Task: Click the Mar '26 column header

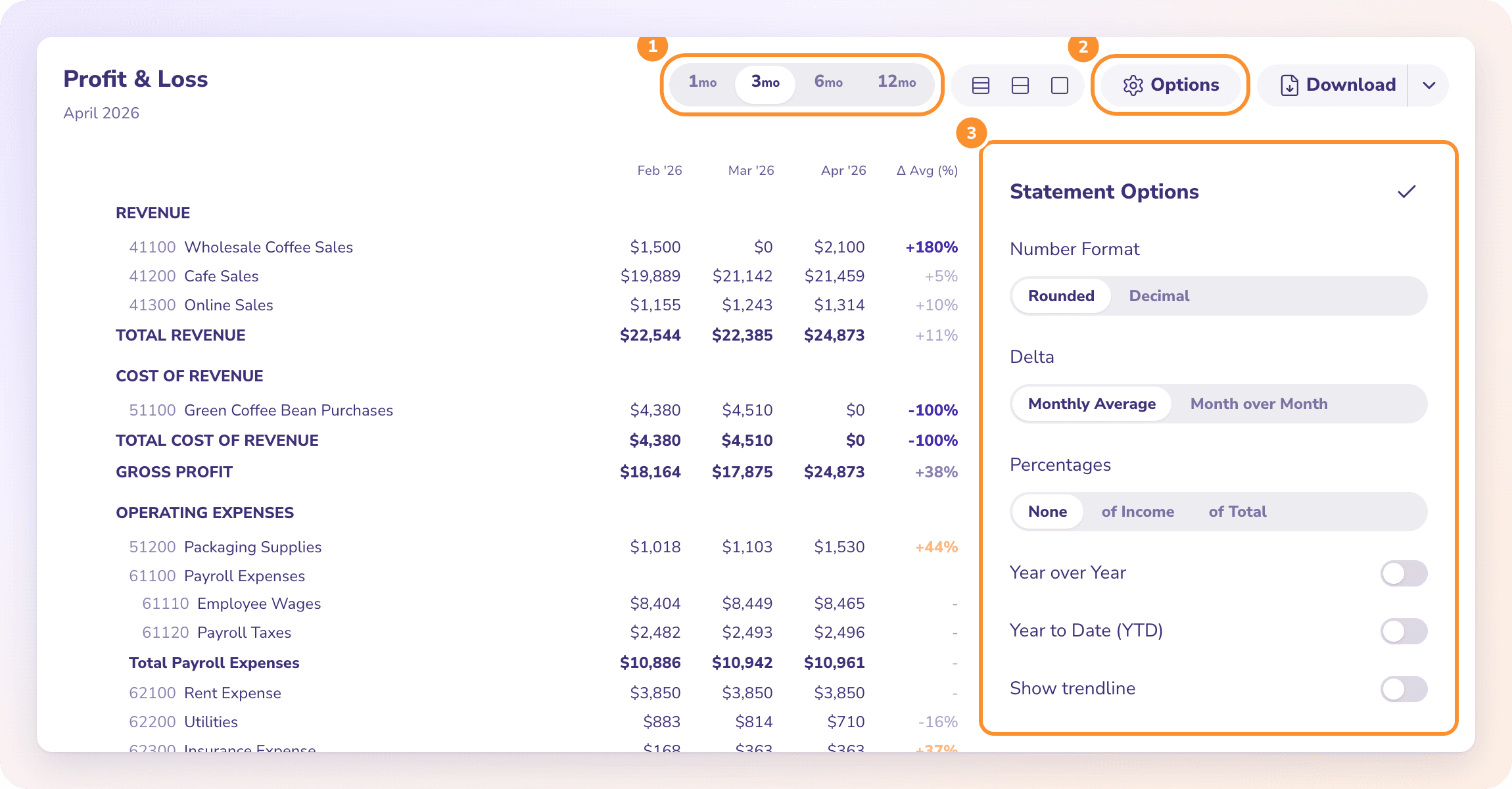Action: (751, 170)
